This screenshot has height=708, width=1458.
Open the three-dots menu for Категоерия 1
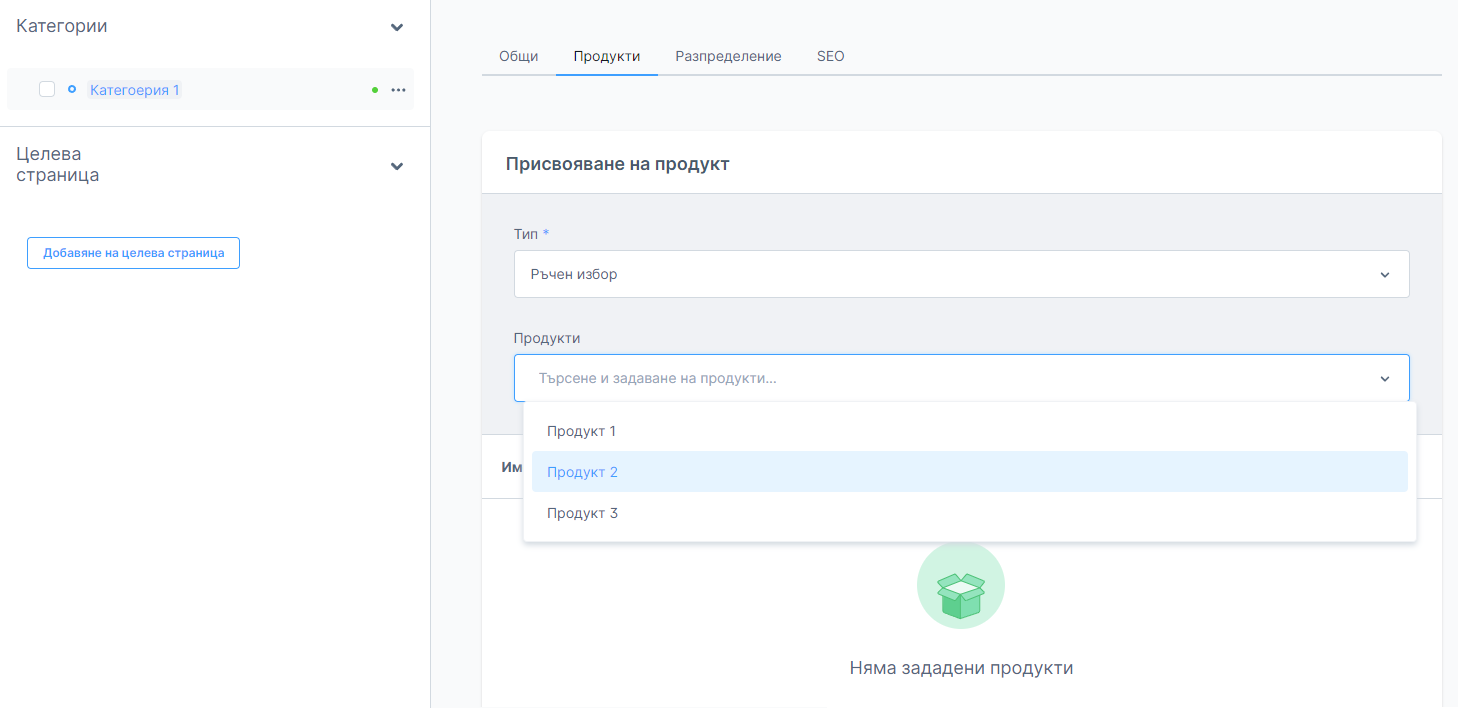(398, 90)
